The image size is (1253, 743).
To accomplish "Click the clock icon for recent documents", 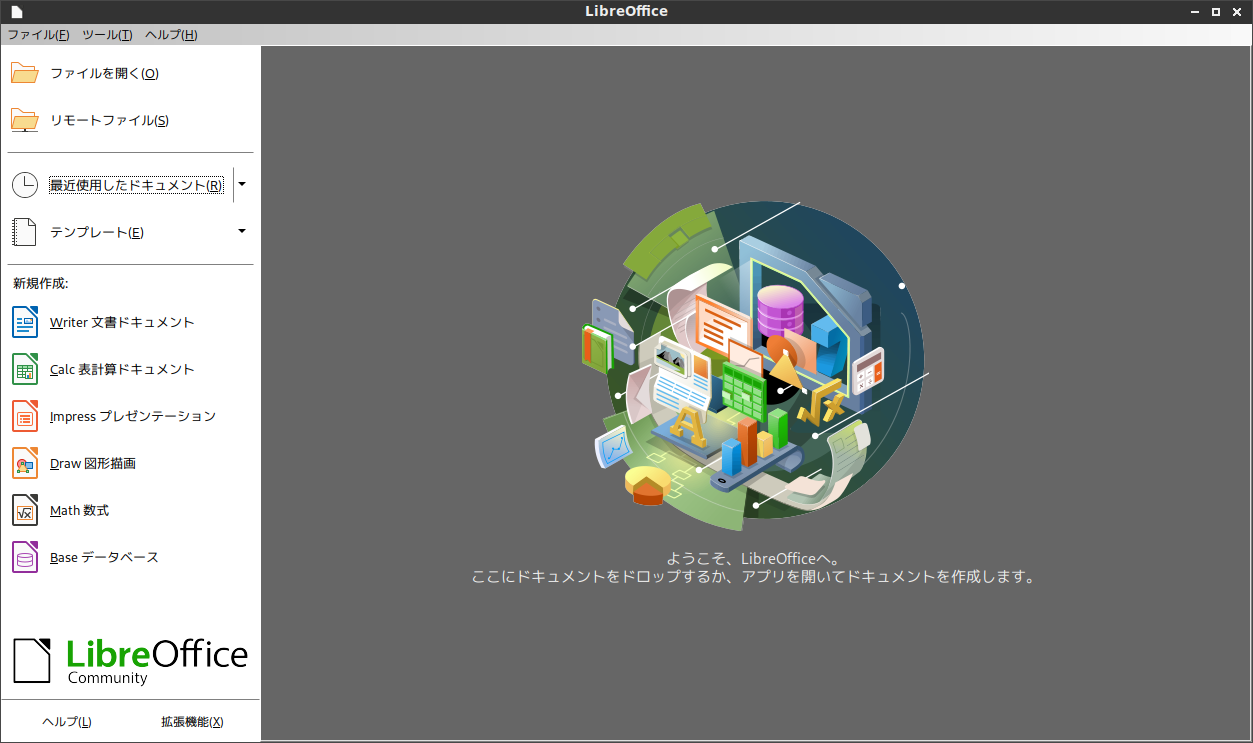I will pos(25,185).
